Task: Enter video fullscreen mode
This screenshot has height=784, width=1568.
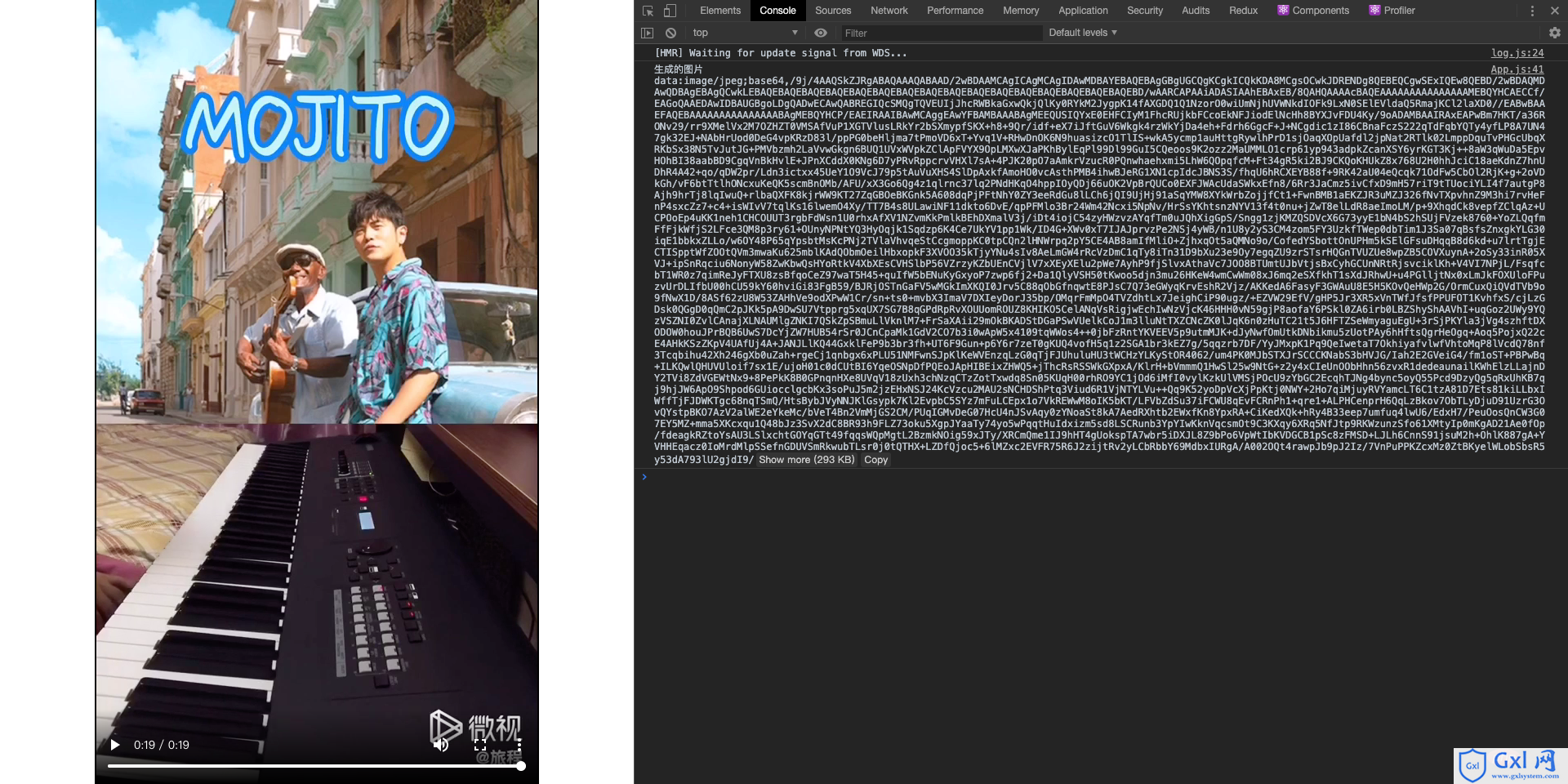Action: pyautogui.click(x=480, y=745)
